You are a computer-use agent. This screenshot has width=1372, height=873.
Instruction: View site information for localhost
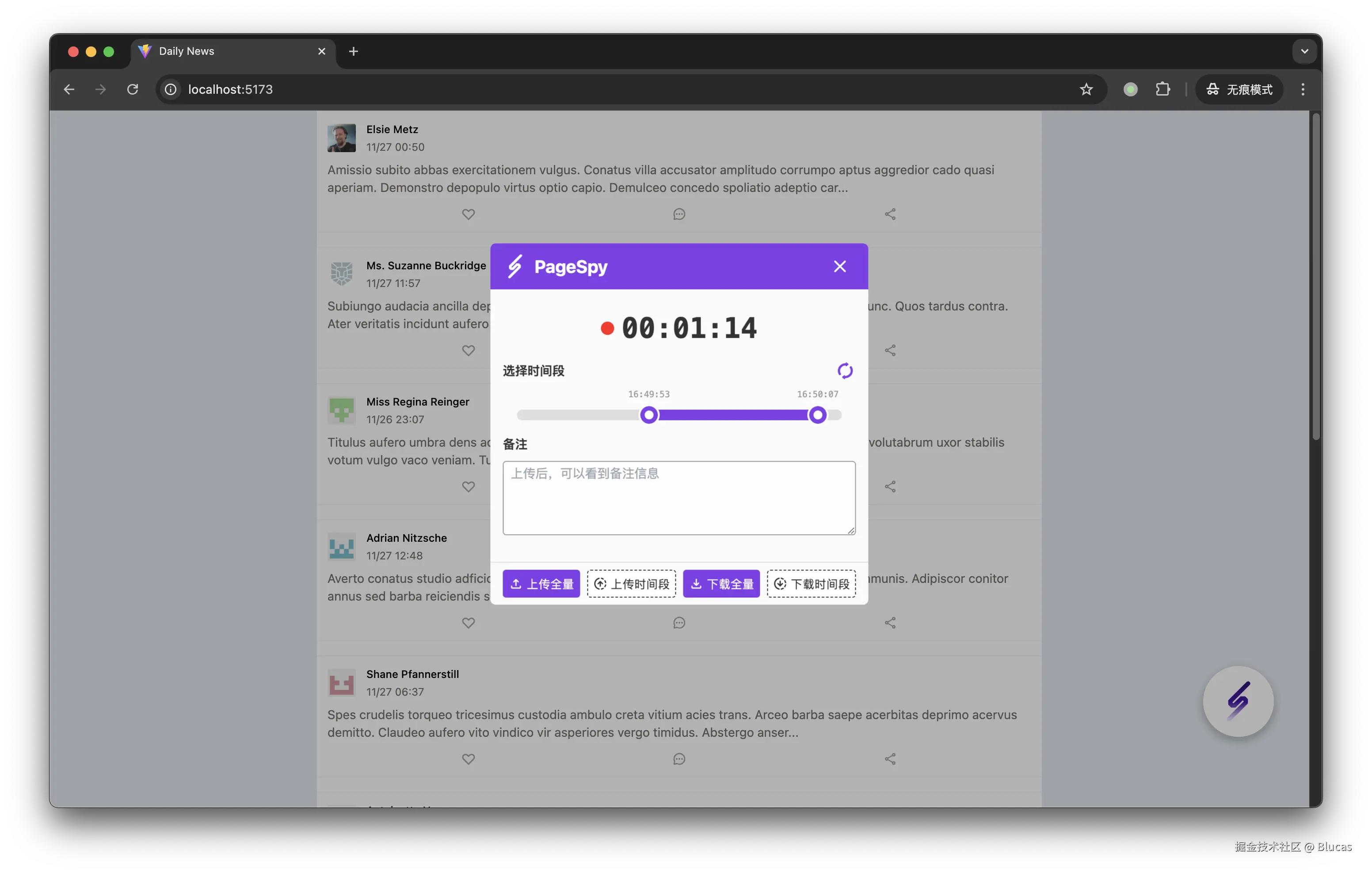point(170,89)
